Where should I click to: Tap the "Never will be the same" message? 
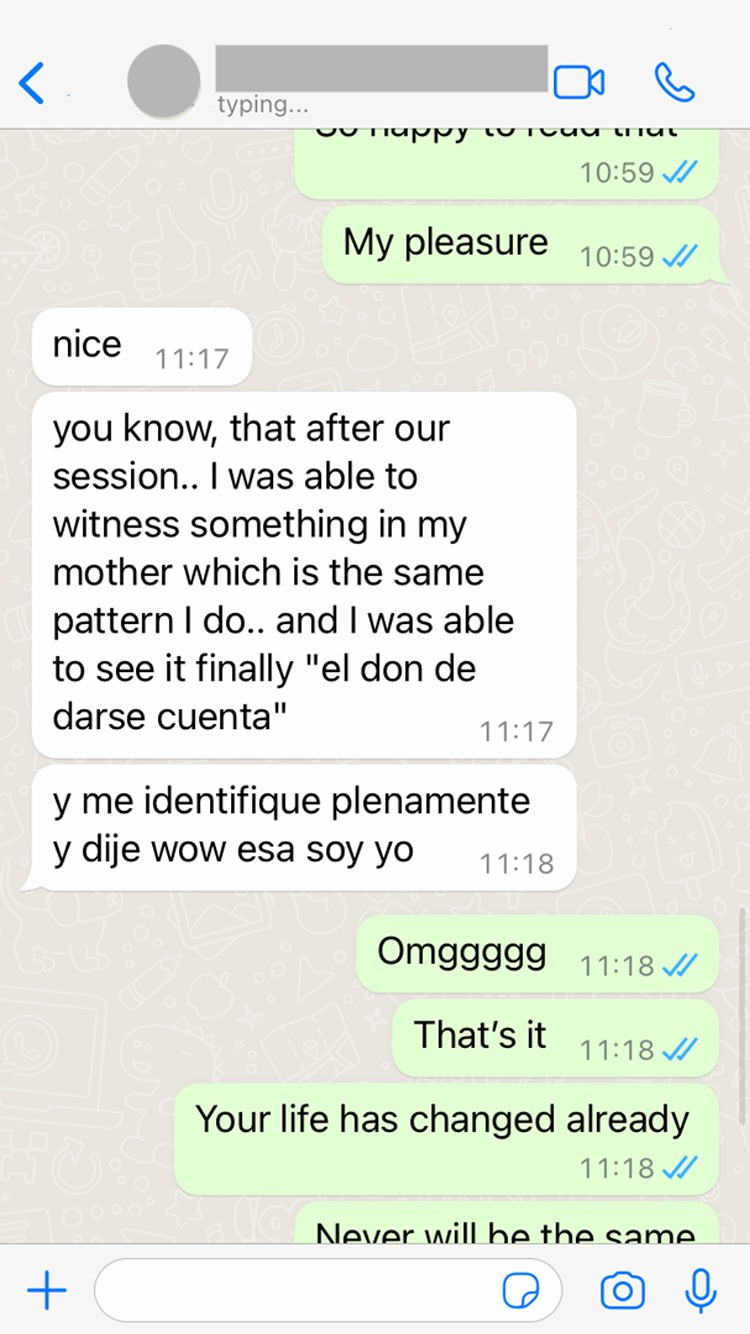[x=506, y=1224]
